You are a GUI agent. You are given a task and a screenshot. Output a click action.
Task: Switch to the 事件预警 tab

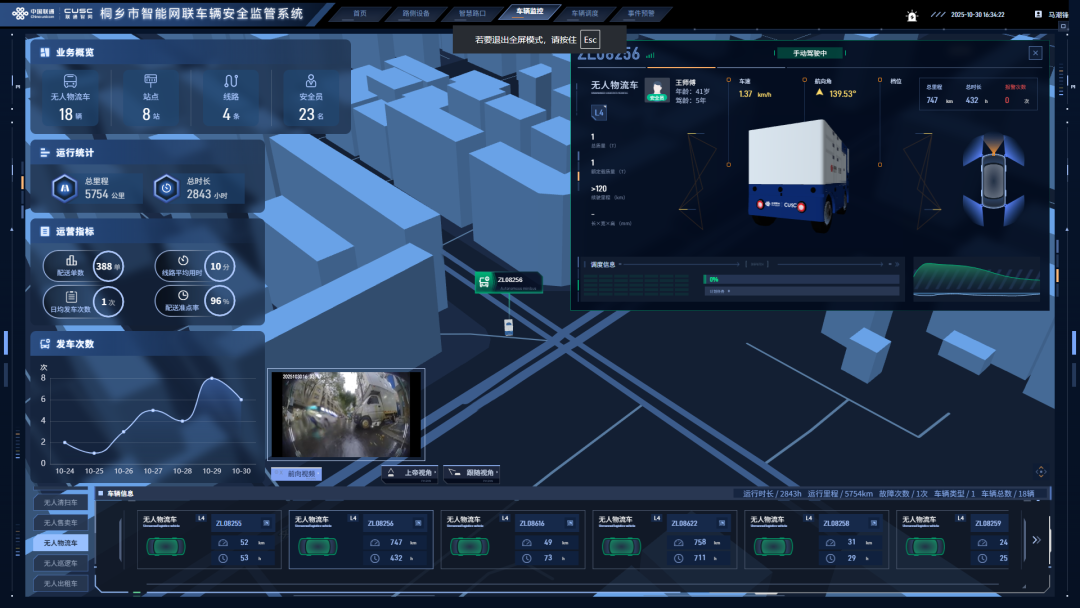(641, 14)
